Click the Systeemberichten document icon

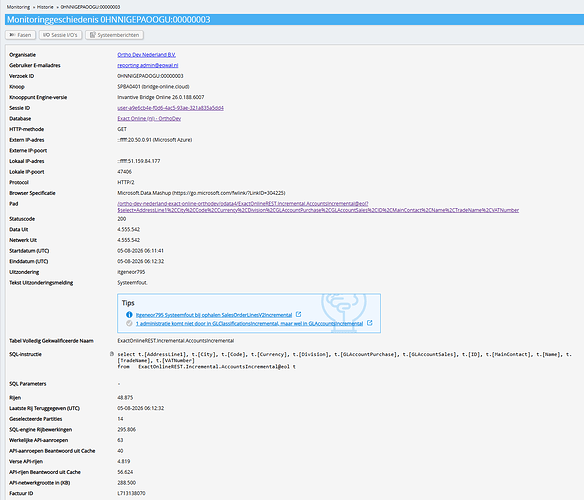[93, 35]
